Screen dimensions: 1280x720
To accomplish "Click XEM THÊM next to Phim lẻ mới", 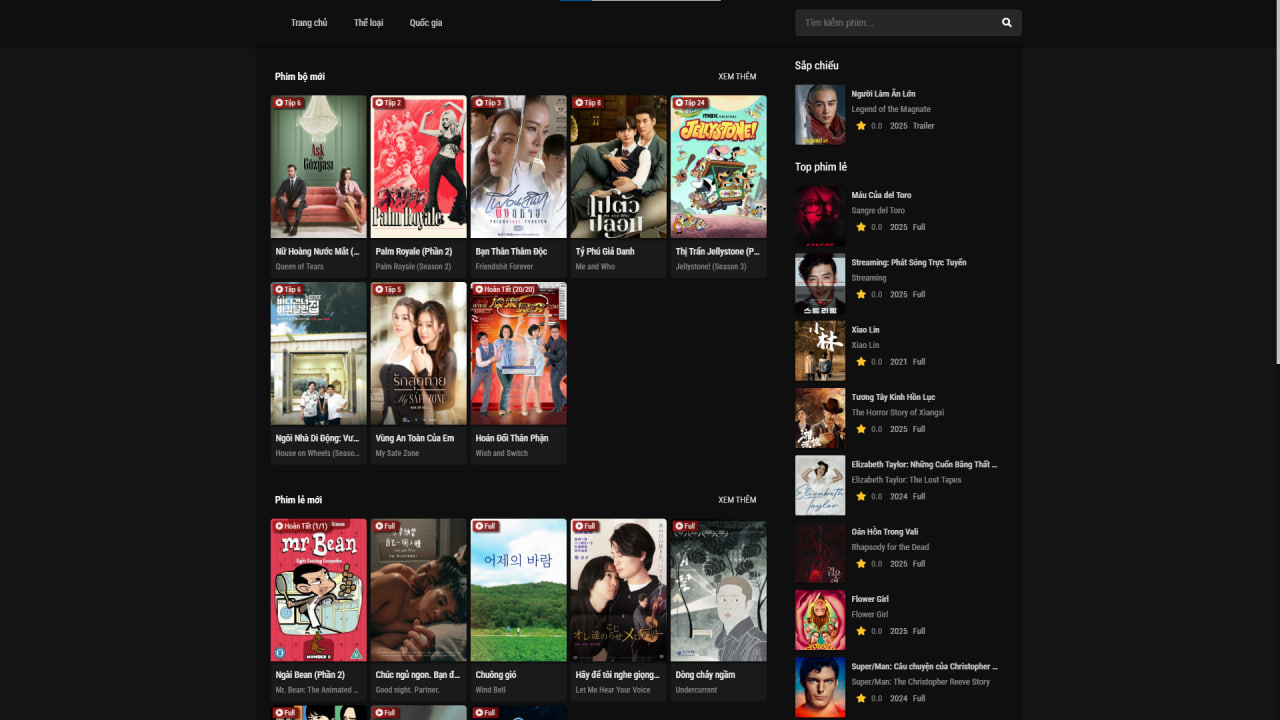I will [x=737, y=500].
